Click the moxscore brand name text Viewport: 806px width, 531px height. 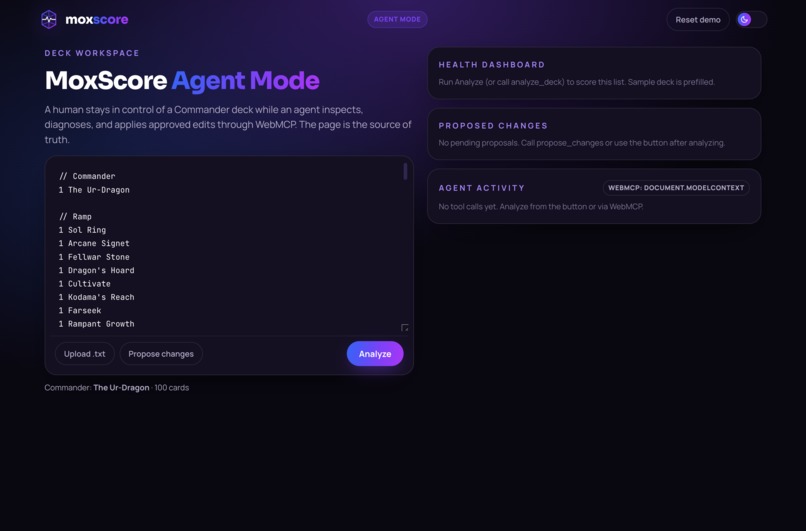tap(97, 20)
